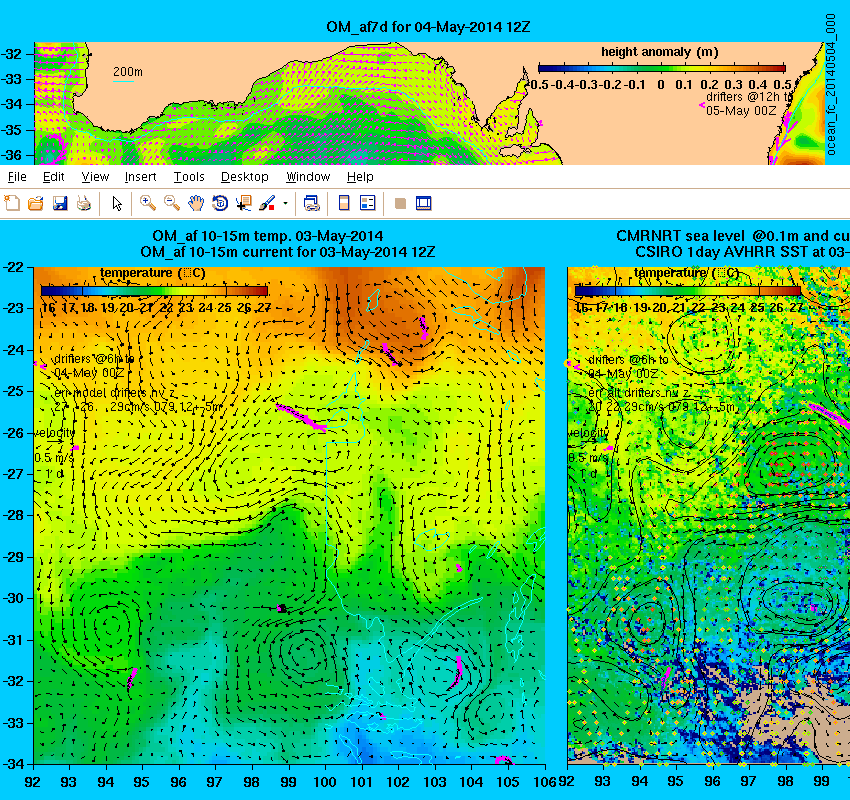Activate the Zoom Out magnifier
850x800 pixels.
(172, 203)
